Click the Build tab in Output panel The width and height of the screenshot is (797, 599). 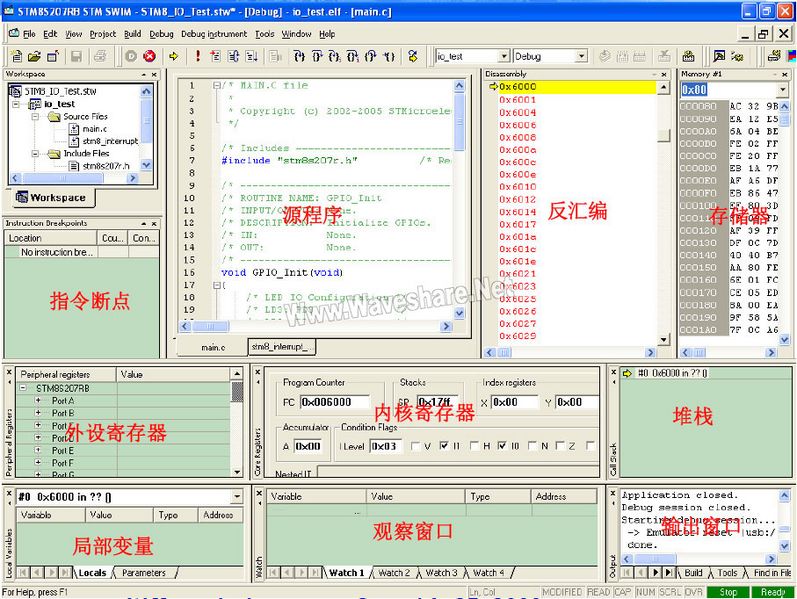pyautogui.click(x=693, y=573)
